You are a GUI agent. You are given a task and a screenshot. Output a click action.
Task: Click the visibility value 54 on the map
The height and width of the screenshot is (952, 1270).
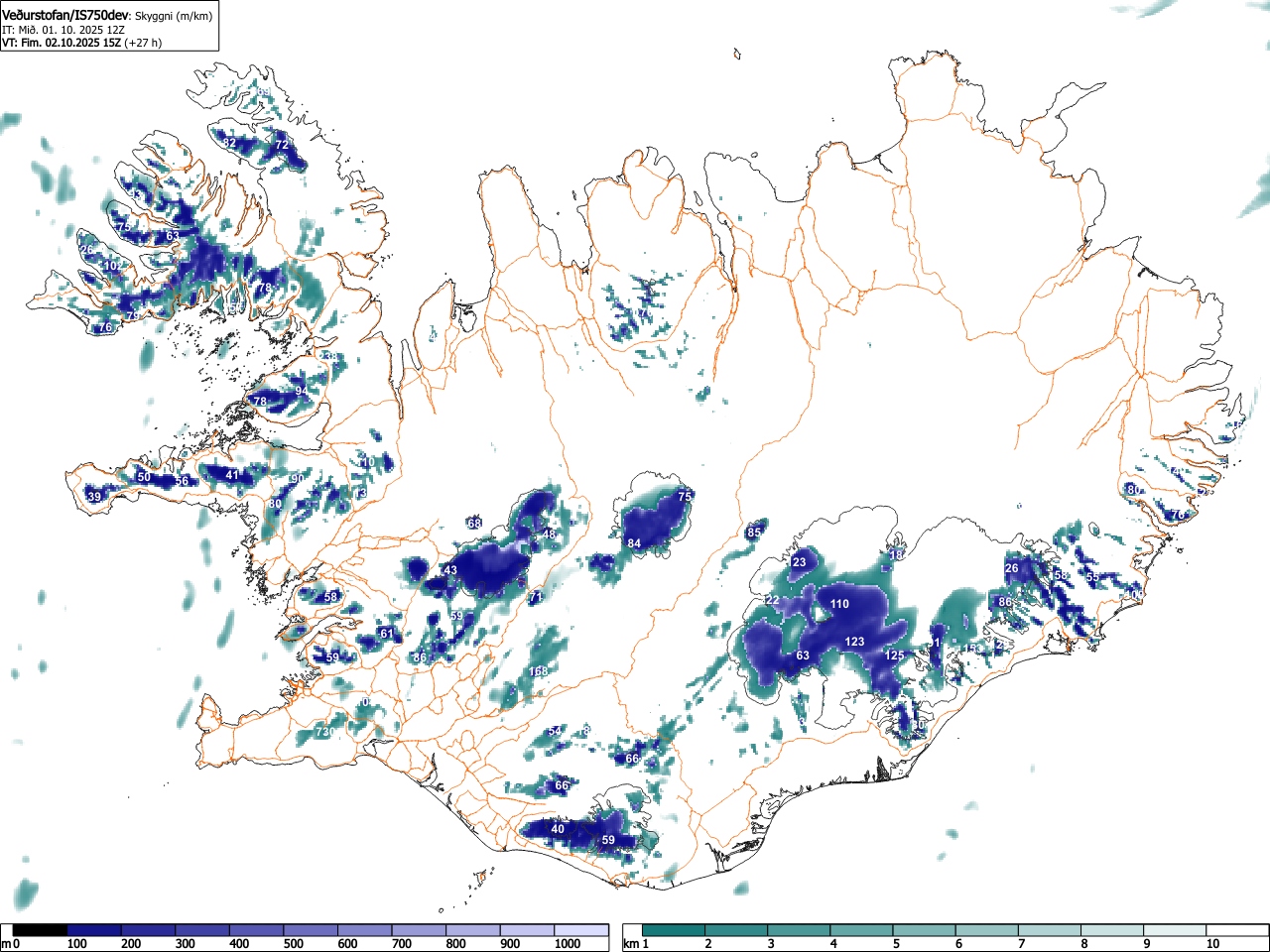[x=555, y=732]
